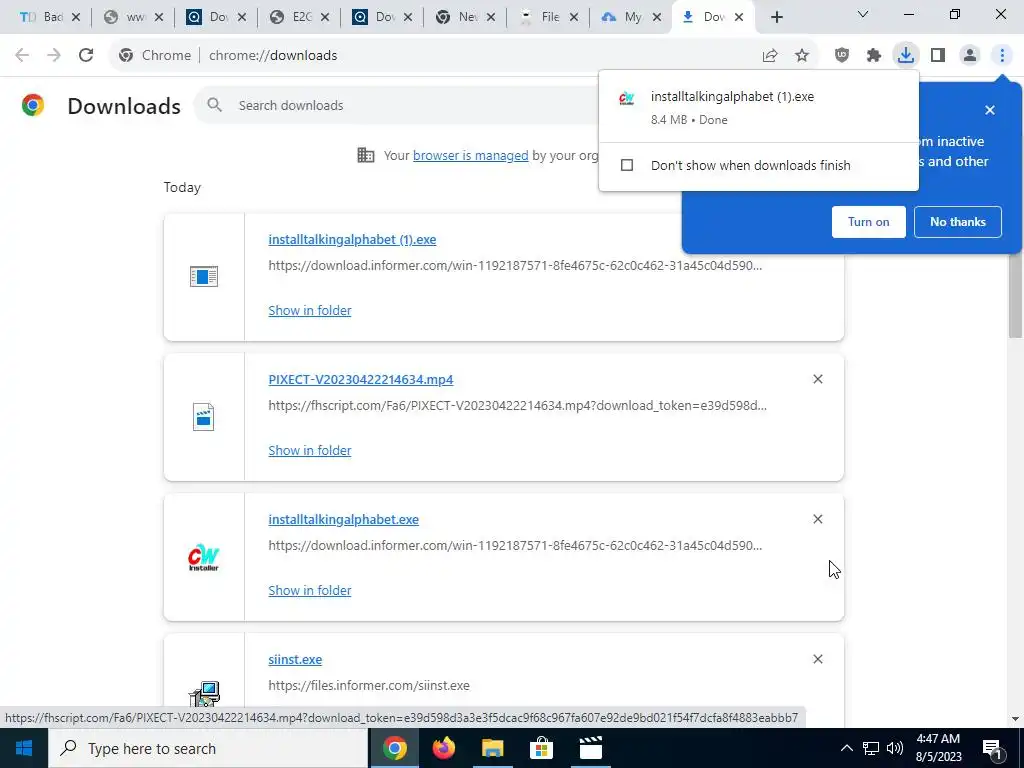Switch to the New tab
Viewport: 1024px width, 768px height.
click(x=464, y=18)
